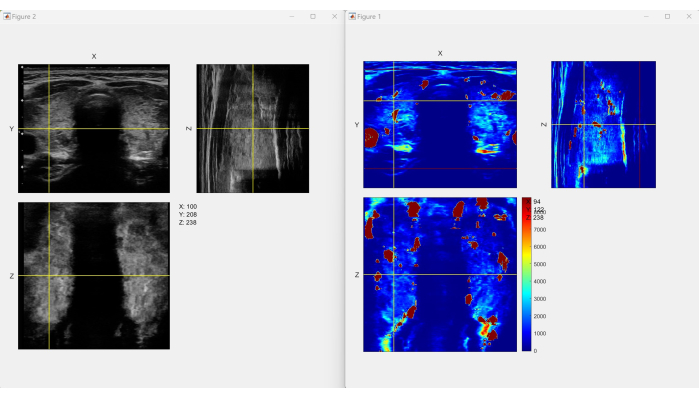Click the colormap XY slice in Figure 1
The image size is (699, 398).
coord(440,124)
